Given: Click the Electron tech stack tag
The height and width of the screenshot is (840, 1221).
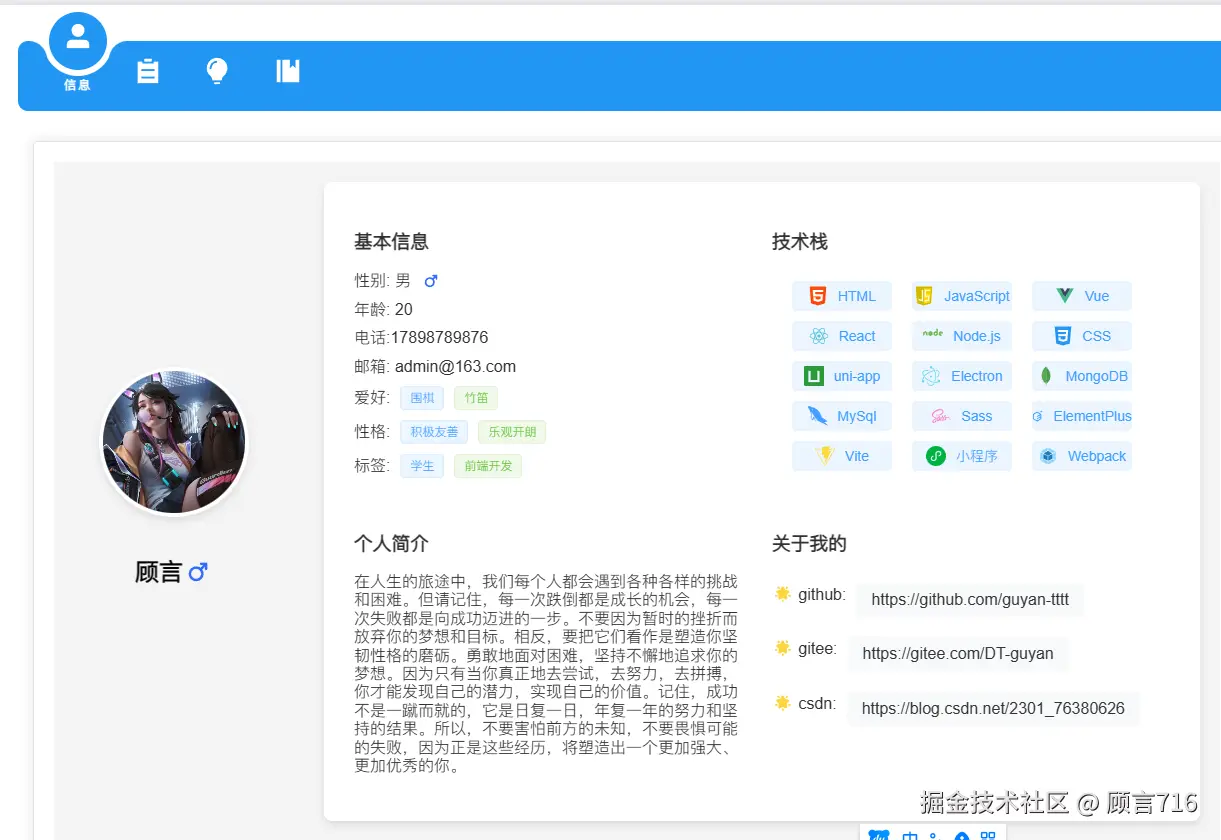Looking at the screenshot, I should [x=961, y=376].
